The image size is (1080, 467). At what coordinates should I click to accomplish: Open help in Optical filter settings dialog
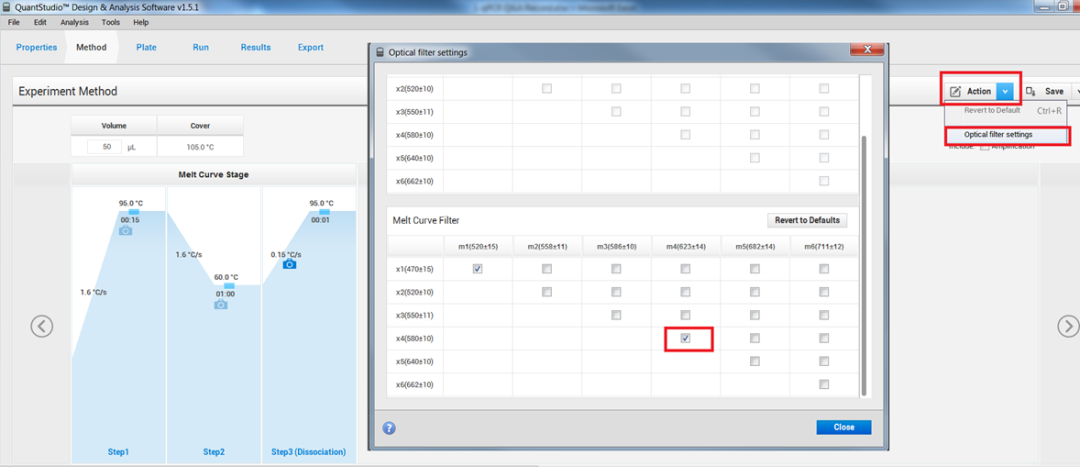click(389, 428)
